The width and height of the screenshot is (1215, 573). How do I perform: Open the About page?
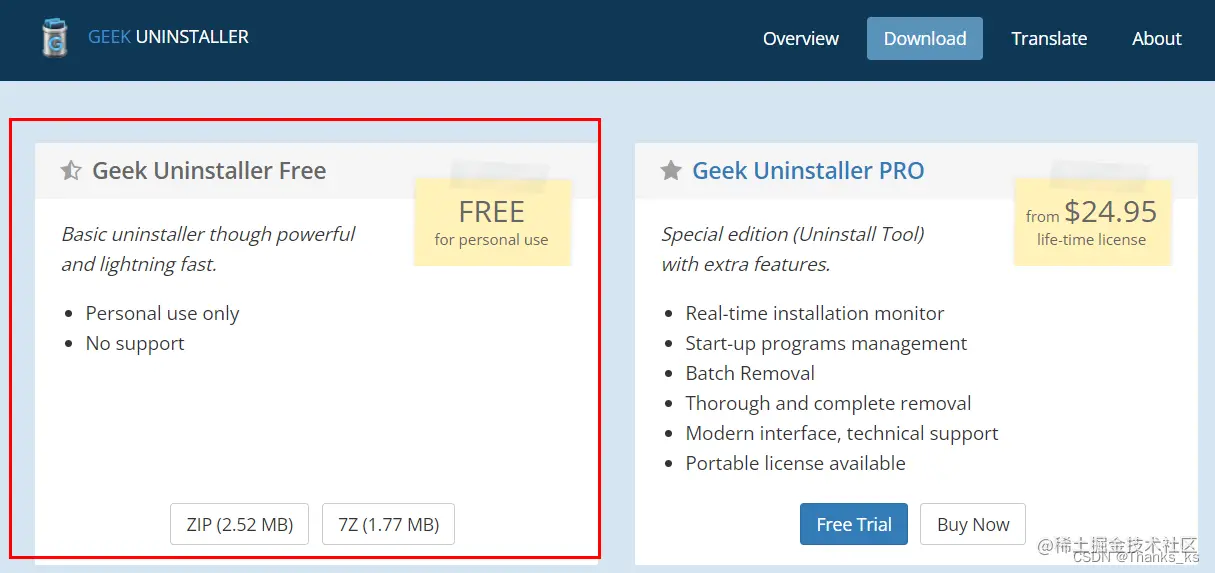click(x=1157, y=38)
